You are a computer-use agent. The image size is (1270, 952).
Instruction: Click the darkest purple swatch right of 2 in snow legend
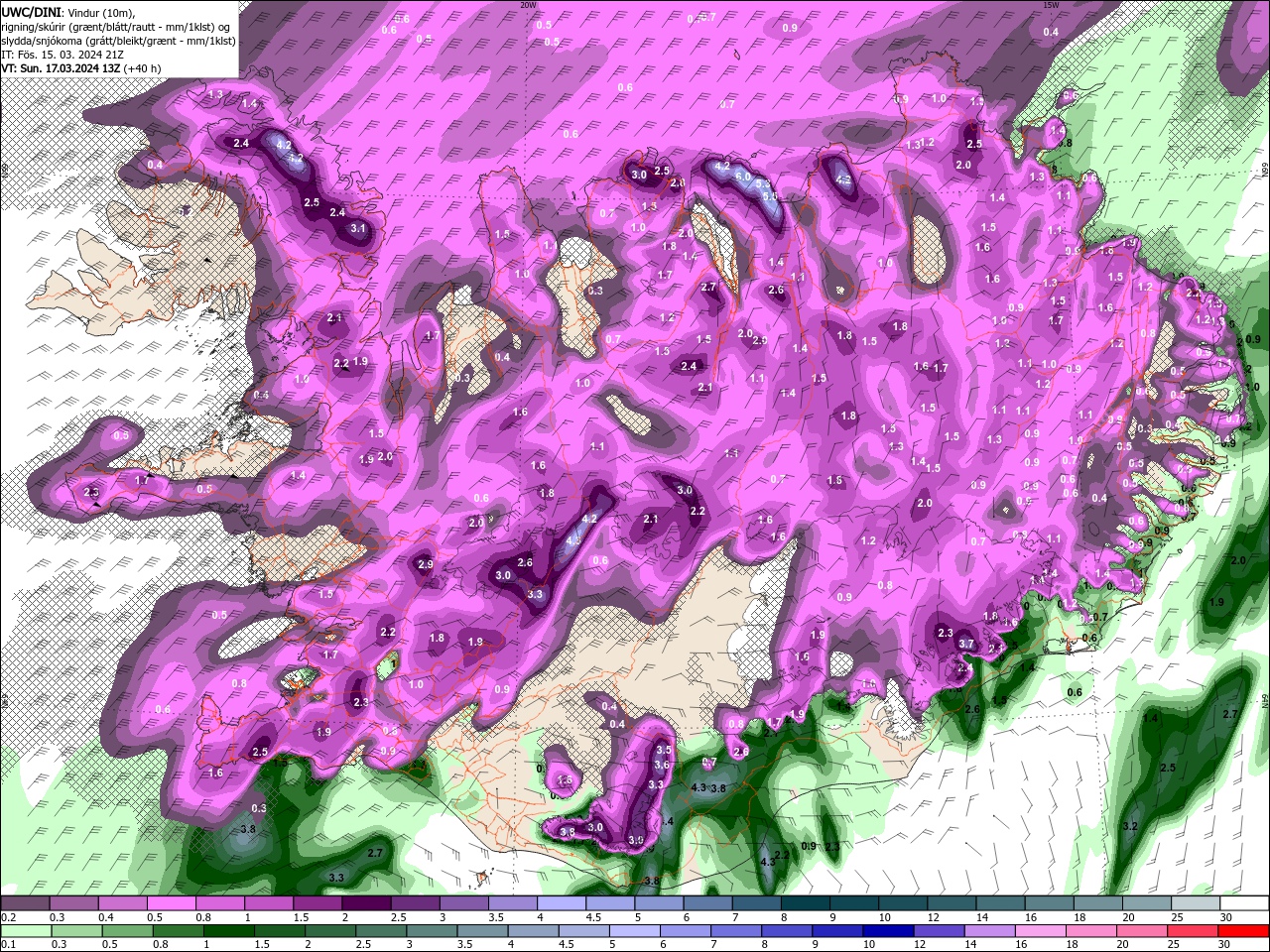(366, 903)
